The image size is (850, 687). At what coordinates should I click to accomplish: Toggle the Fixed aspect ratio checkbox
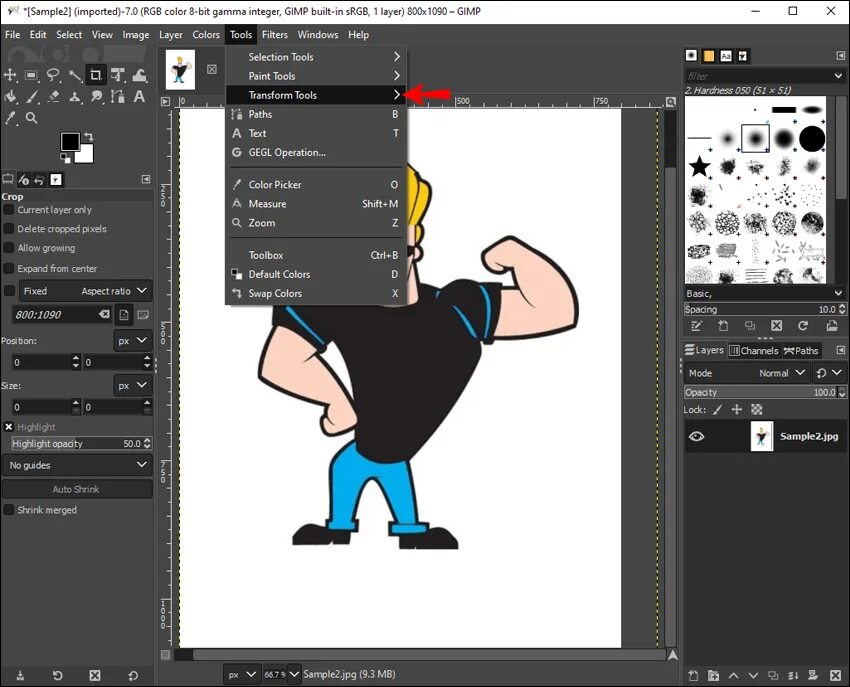[9, 291]
